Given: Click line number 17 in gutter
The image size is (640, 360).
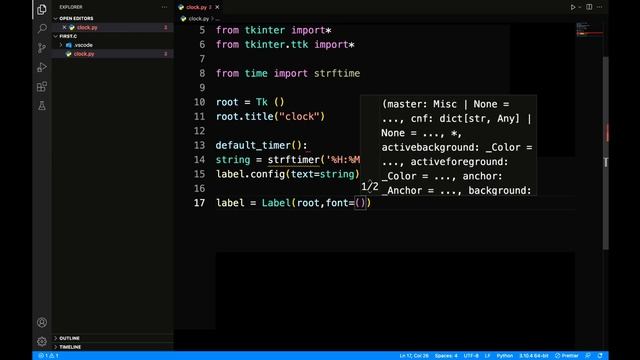Looking at the screenshot, I should [199, 203].
